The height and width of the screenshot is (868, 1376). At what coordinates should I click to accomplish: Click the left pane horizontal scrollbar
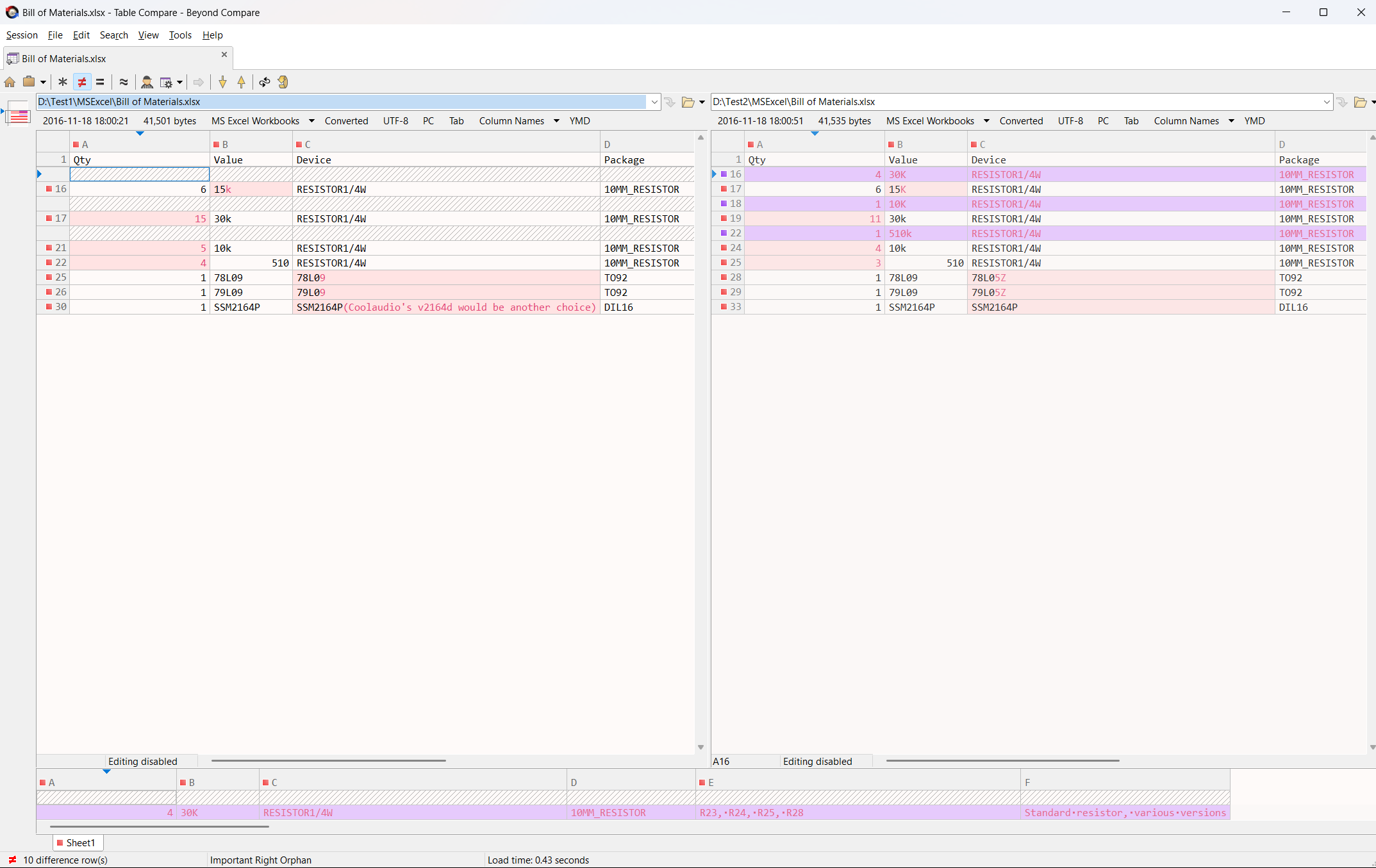(328, 761)
